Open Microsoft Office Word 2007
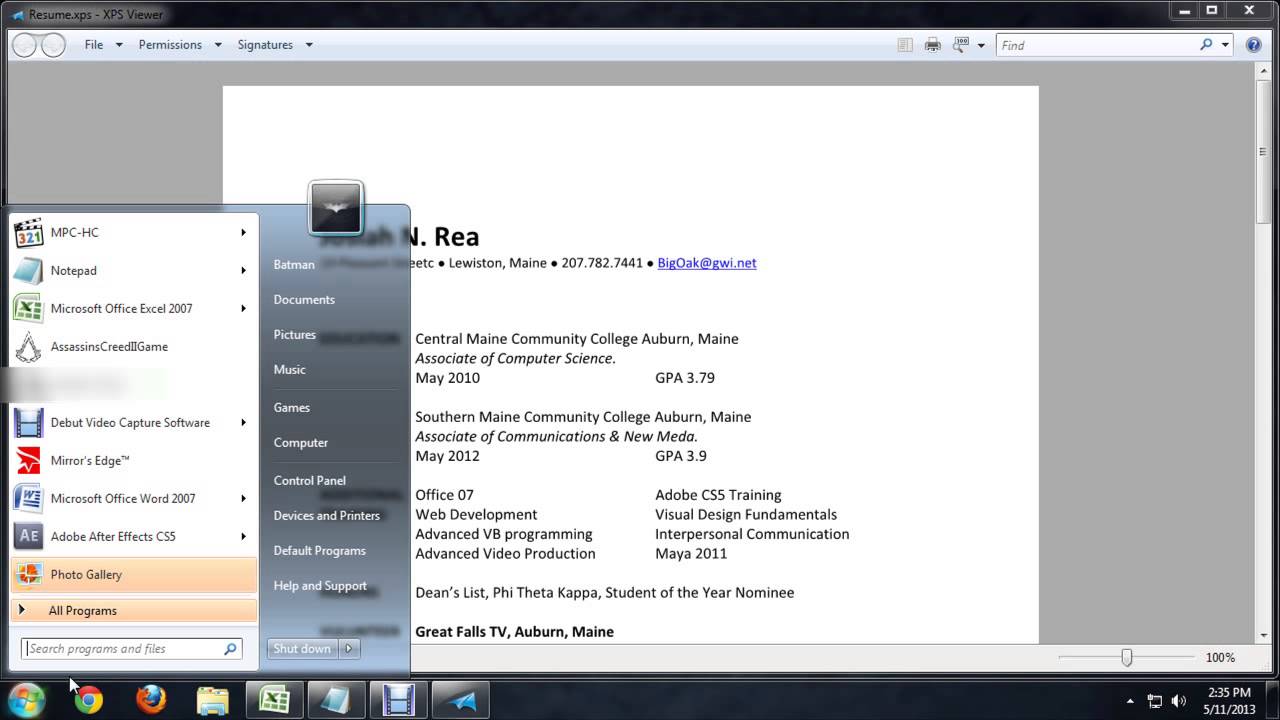Screen dimensions: 1280x720 click(133, 498)
